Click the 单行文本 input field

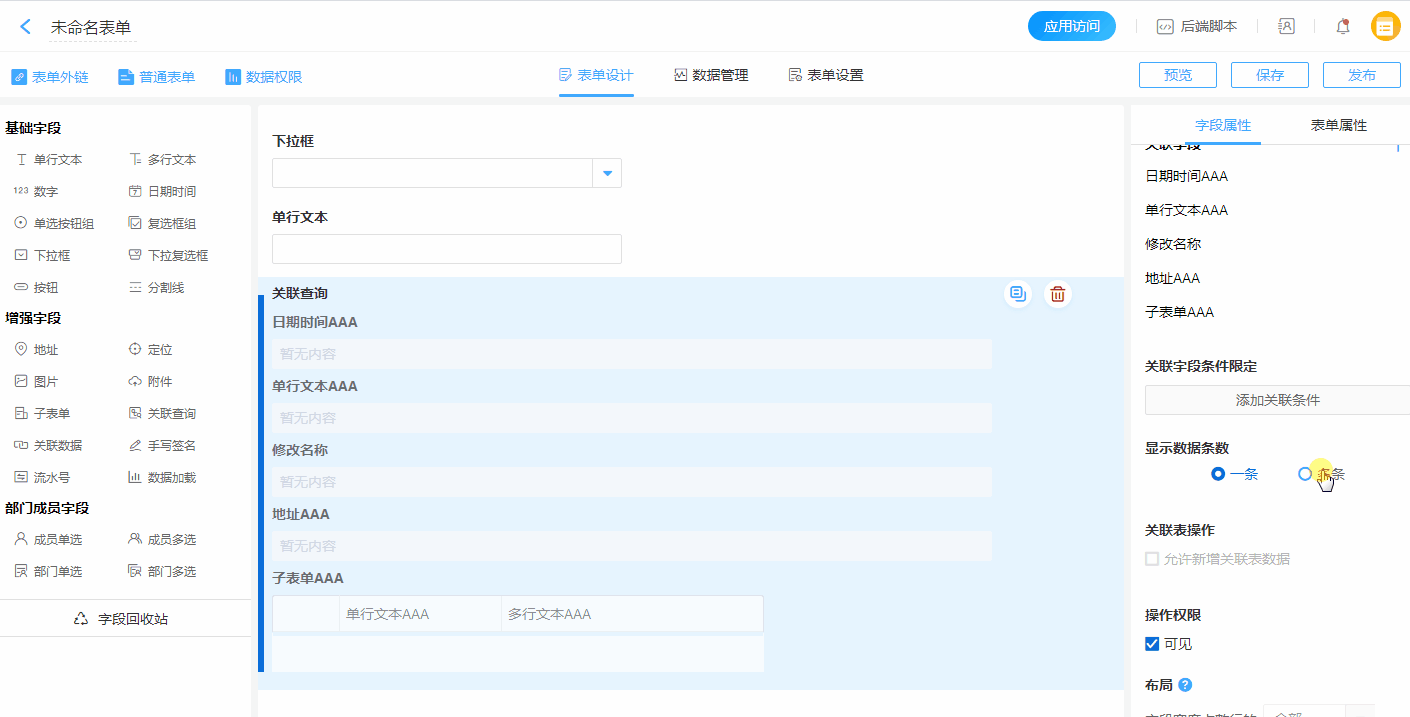pos(447,249)
